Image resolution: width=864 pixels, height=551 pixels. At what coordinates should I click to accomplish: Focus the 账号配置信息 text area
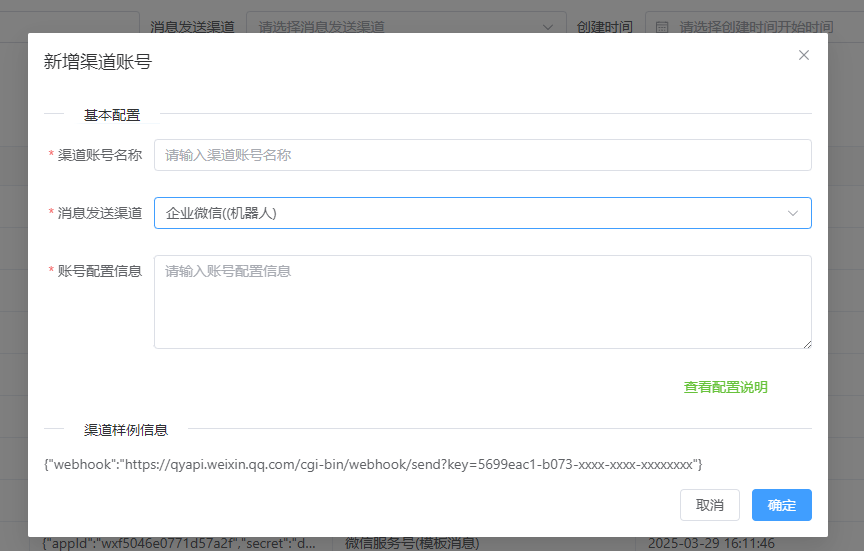pyautogui.click(x=482, y=301)
